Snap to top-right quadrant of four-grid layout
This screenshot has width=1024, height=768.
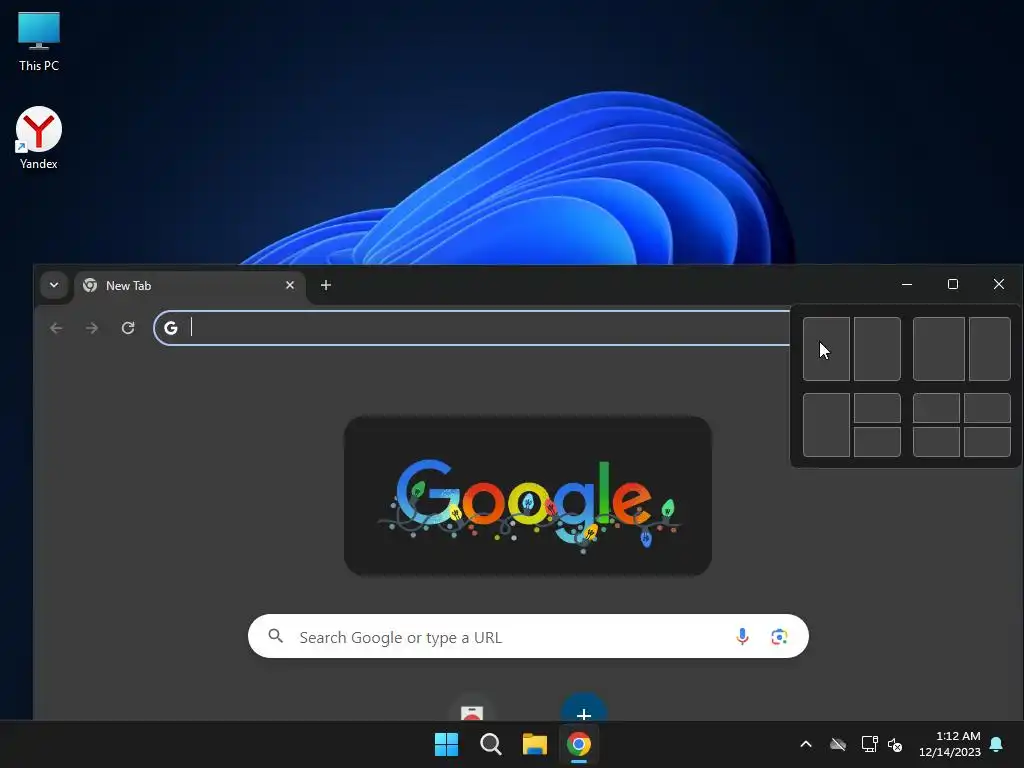coord(987,408)
